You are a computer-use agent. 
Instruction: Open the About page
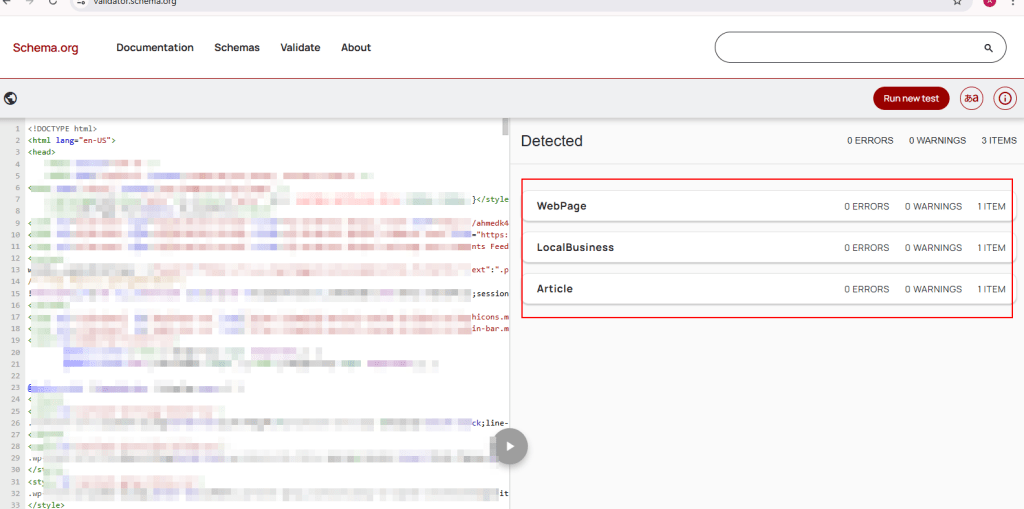pos(356,48)
